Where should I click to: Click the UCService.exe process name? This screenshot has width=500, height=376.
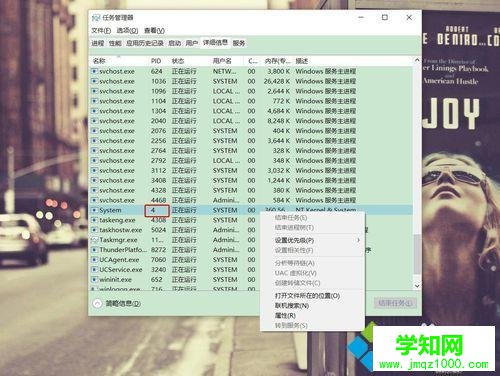coord(121,270)
